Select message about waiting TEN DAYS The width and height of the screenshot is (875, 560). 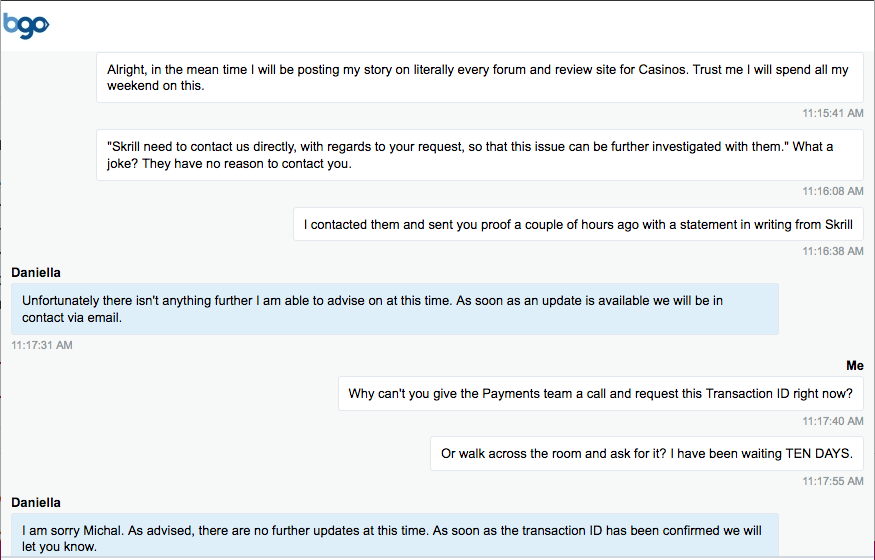[x=647, y=453]
